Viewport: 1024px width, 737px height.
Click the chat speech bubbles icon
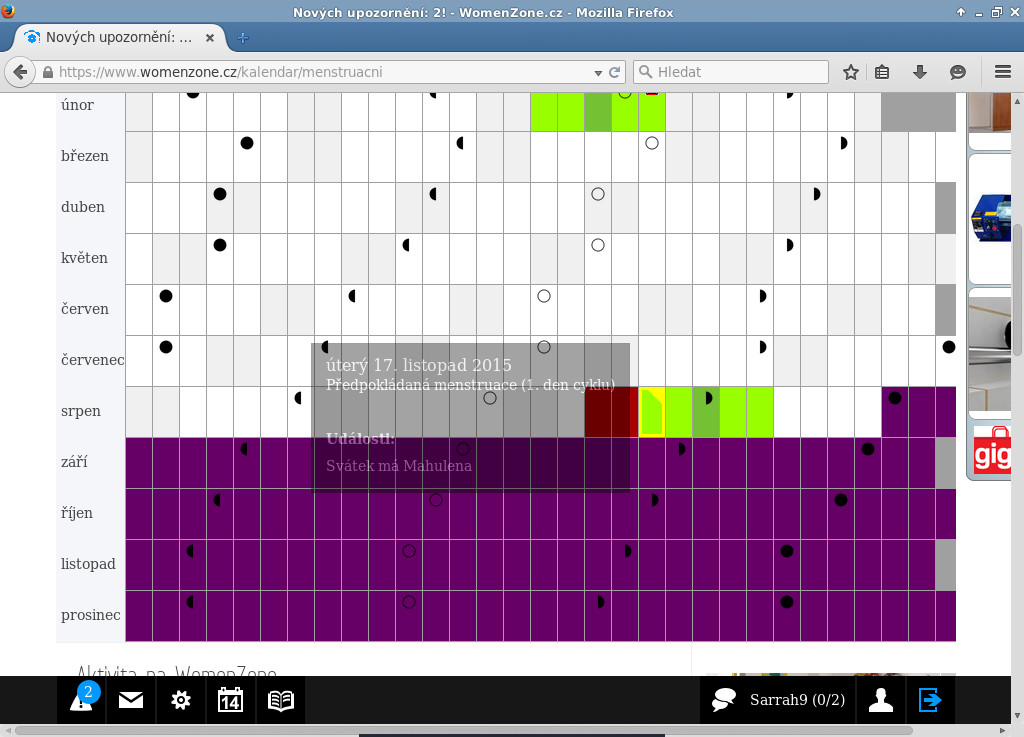(x=724, y=701)
